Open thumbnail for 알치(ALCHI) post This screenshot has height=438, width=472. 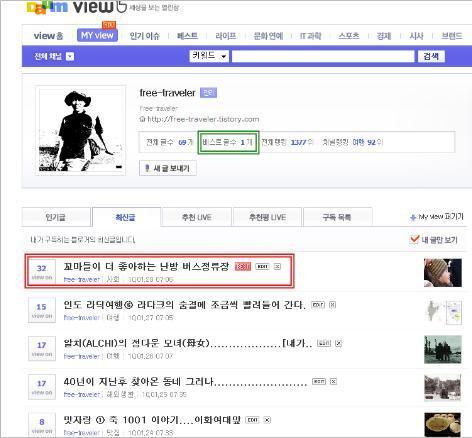pos(443,349)
